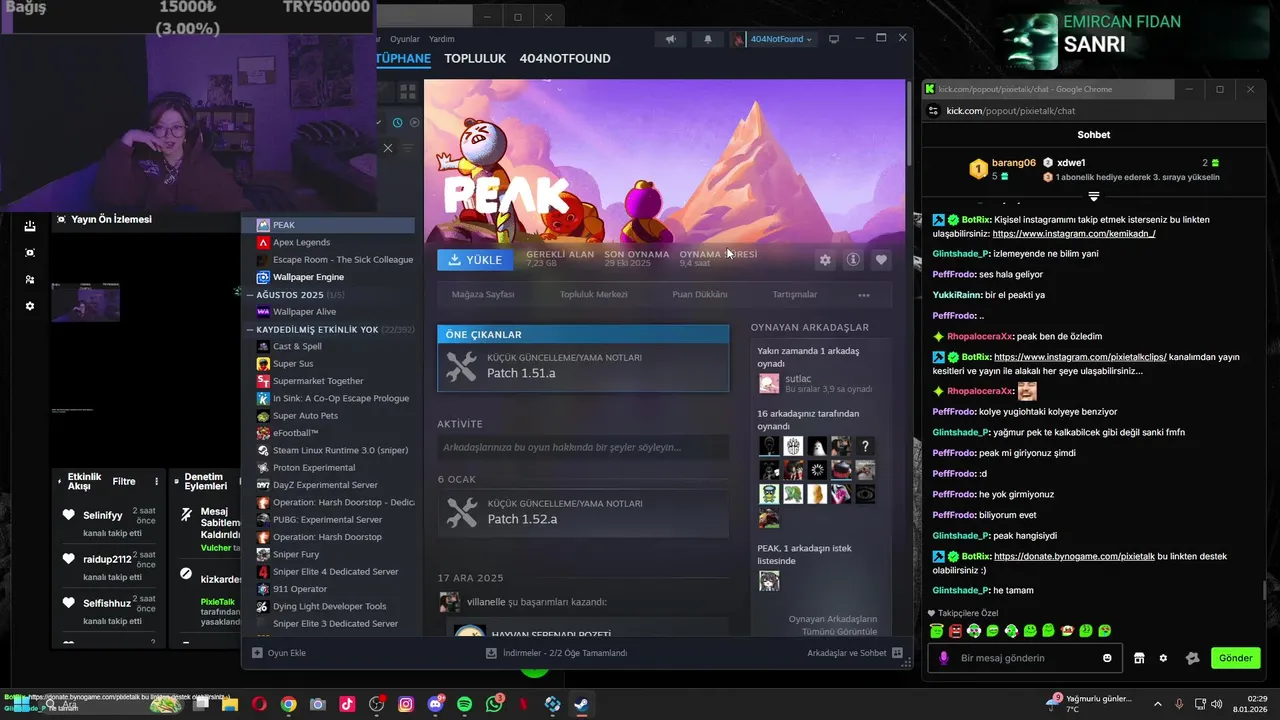Open Topluluk Merkezi tab
The image size is (1280, 720).
tap(593, 295)
